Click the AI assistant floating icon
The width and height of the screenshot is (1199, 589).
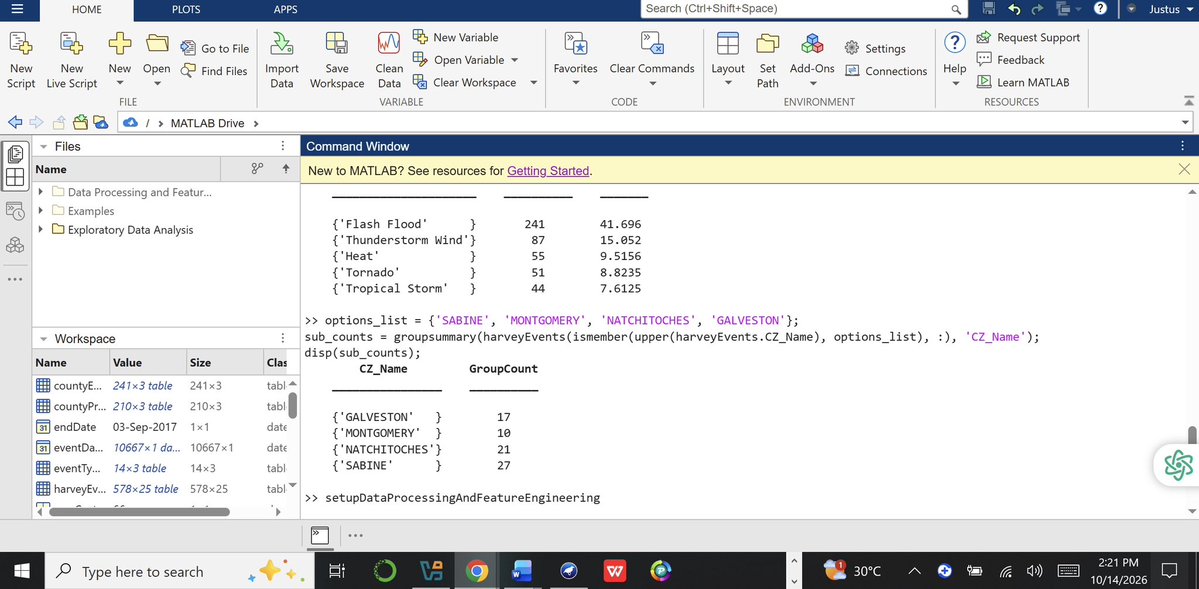1178,464
